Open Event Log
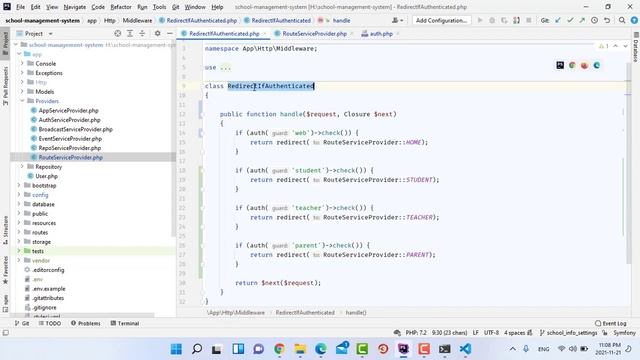640x360 pixels. [611, 323]
